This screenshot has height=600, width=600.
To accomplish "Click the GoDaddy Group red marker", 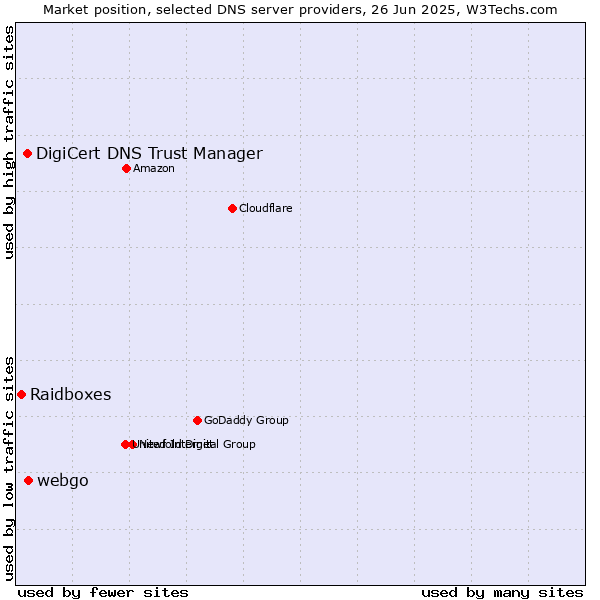I will click(x=197, y=421).
